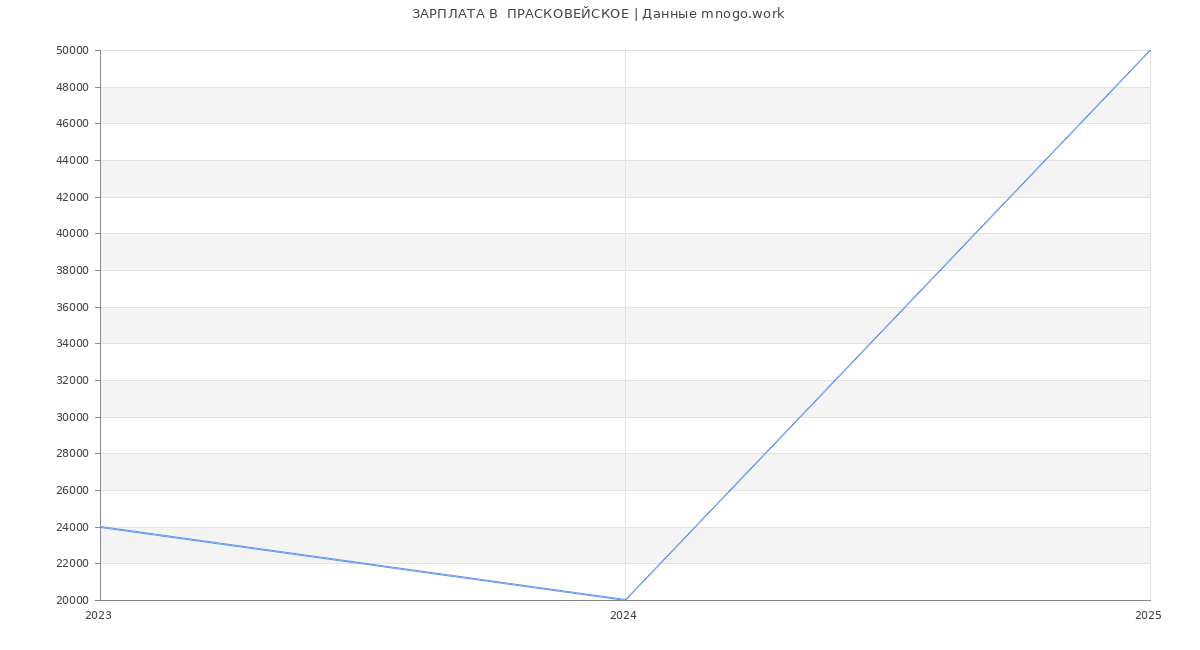Select the 2024 x-axis label
Screen dimensions: 1200x650
tap(623, 616)
